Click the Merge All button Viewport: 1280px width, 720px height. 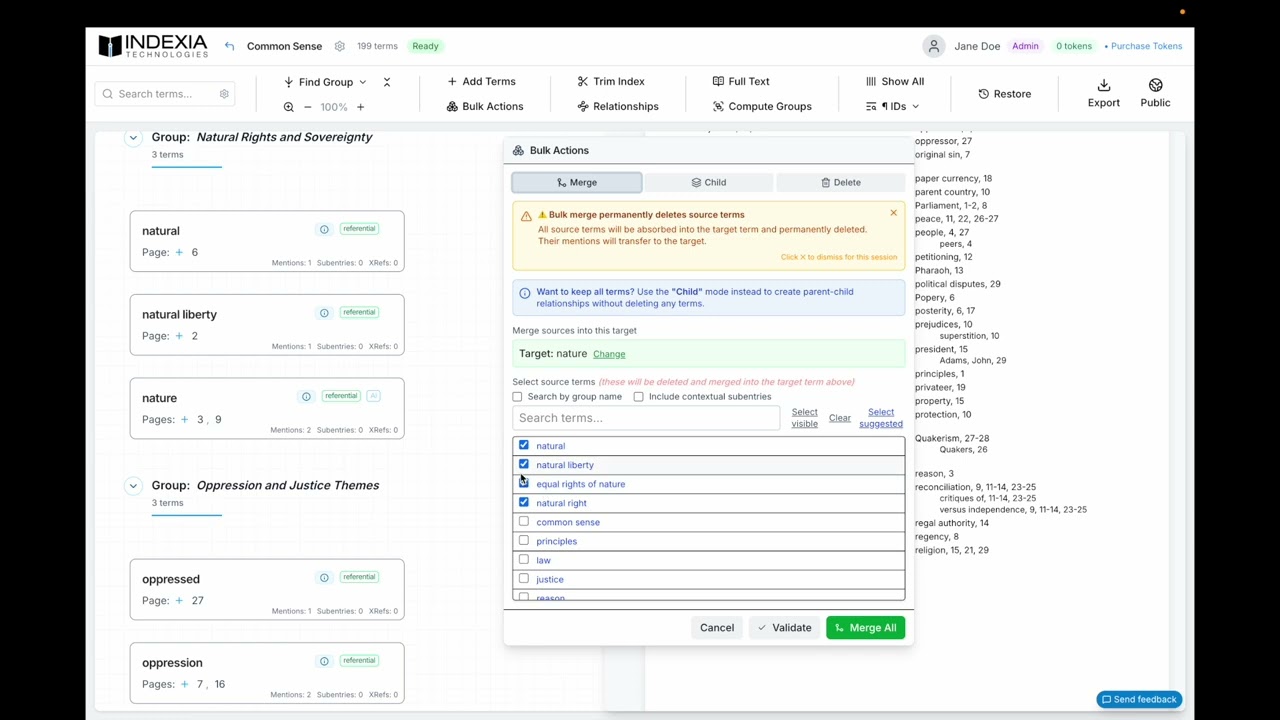point(866,628)
